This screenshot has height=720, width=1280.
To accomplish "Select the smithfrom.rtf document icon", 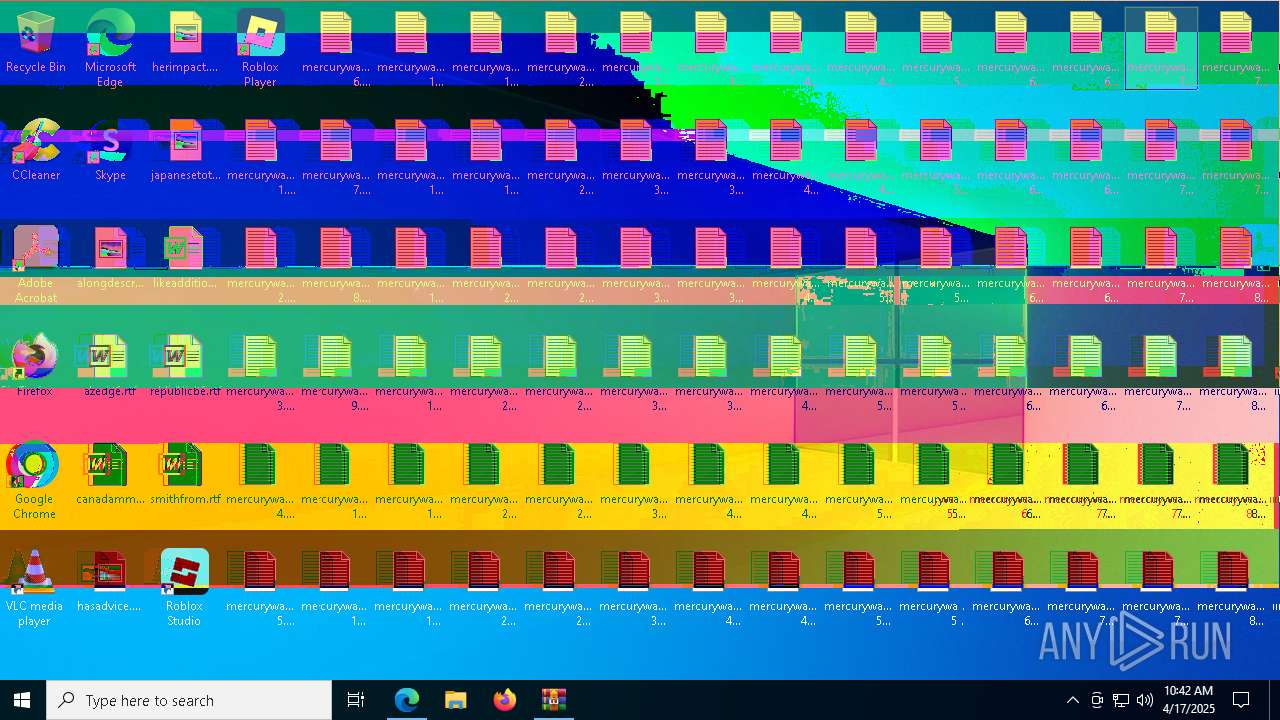I will (x=185, y=474).
